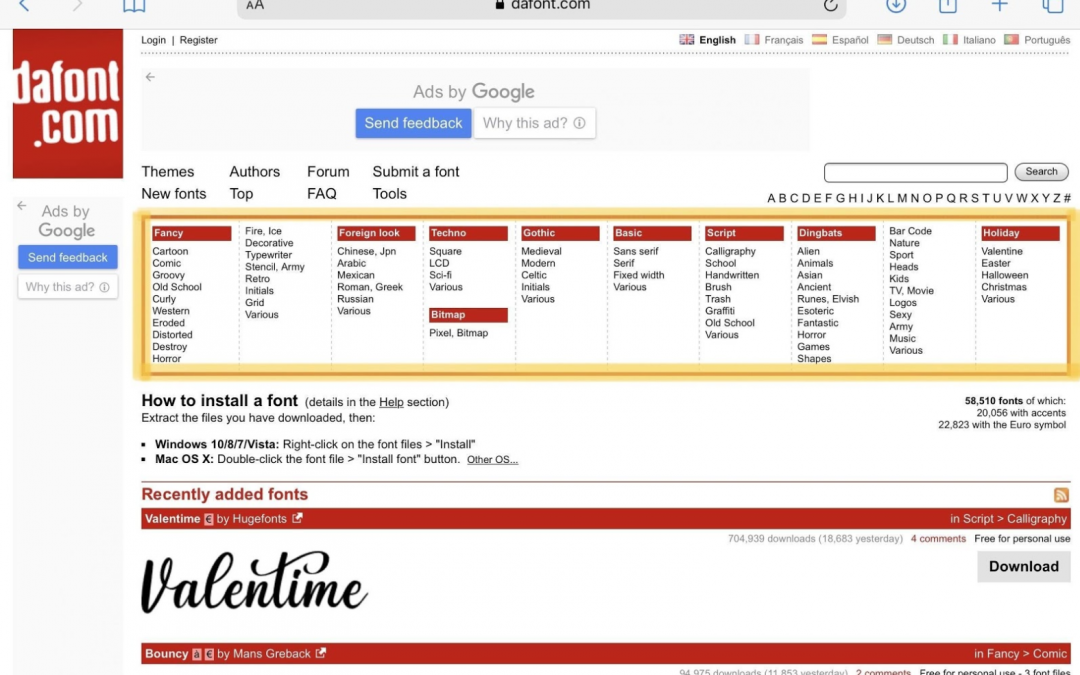Open the Graffiti fonts category
The width and height of the screenshot is (1080, 675).
click(720, 311)
